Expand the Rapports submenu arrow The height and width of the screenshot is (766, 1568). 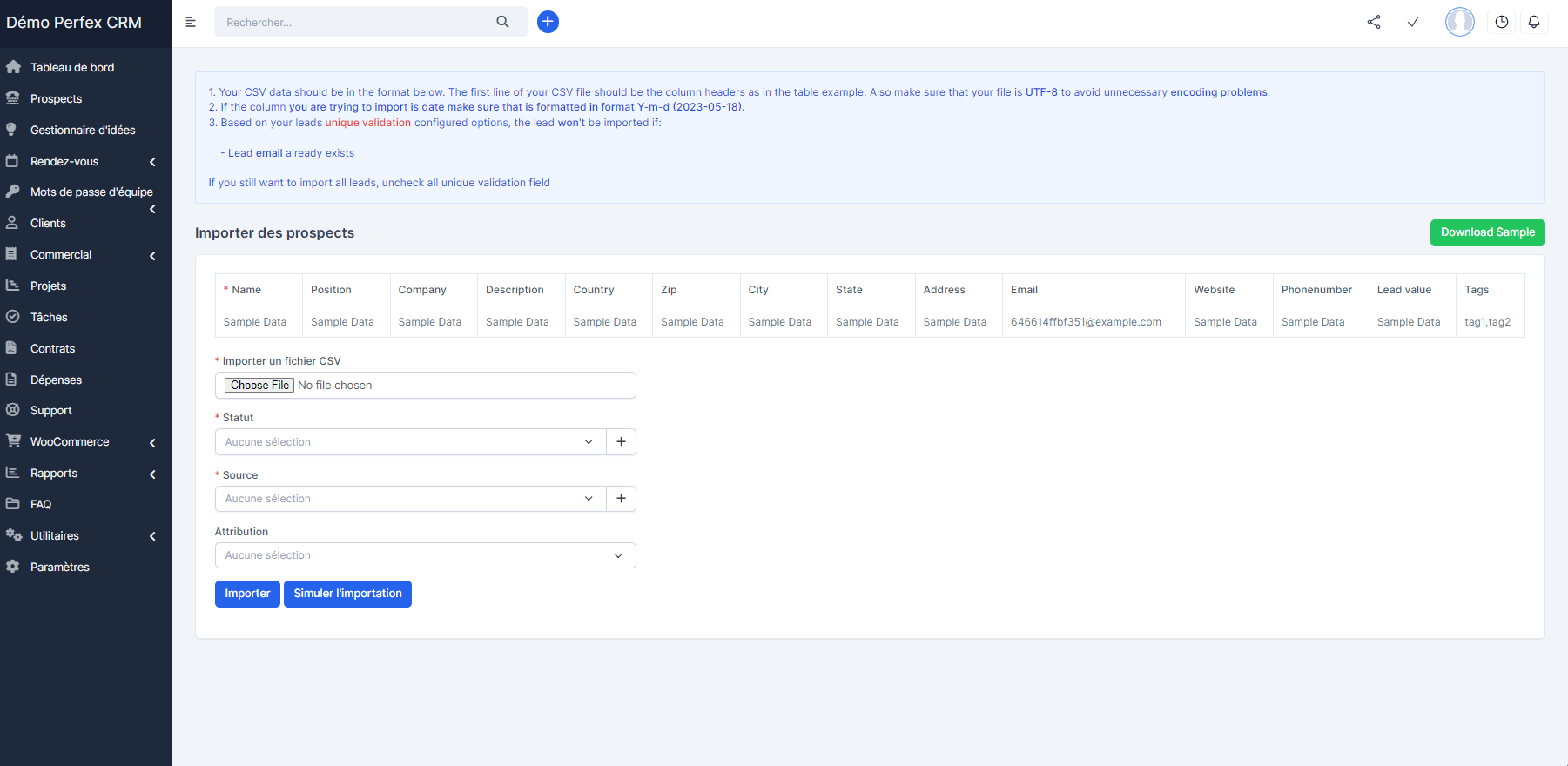(x=152, y=474)
